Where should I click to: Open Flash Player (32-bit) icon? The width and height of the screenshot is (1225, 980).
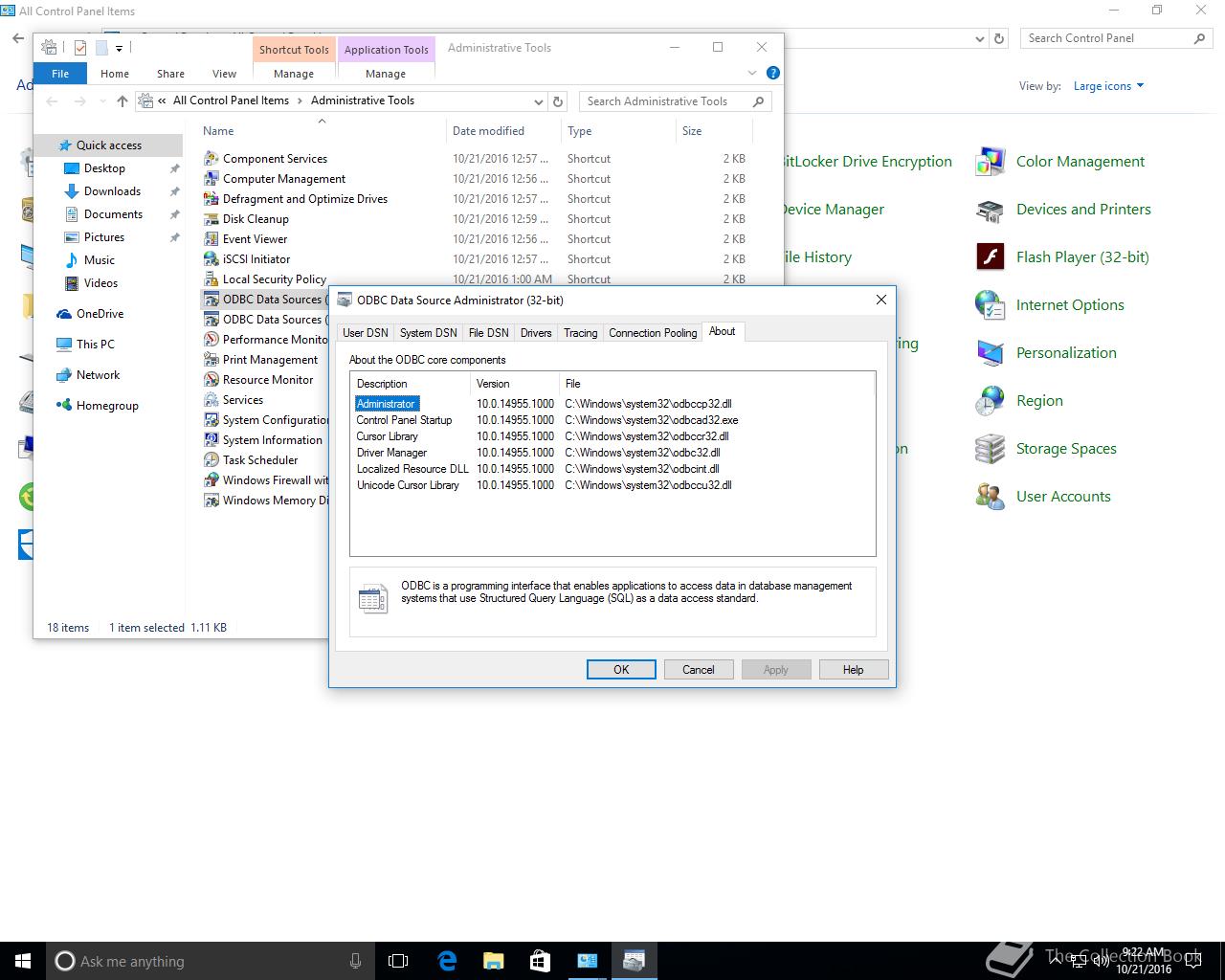(x=990, y=257)
